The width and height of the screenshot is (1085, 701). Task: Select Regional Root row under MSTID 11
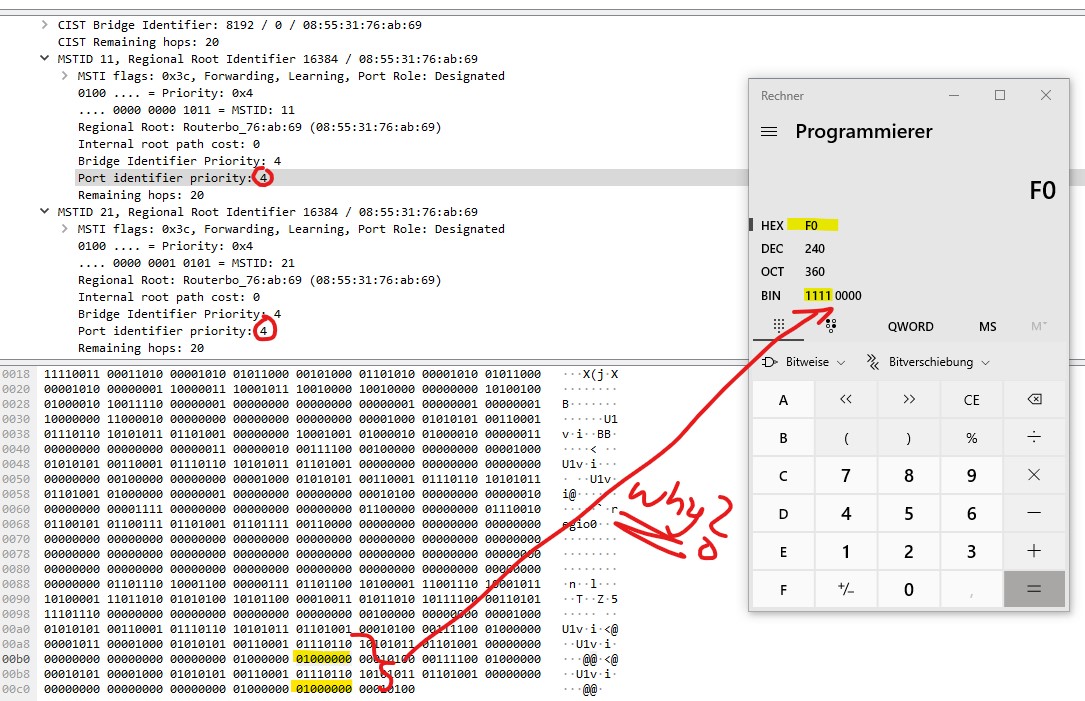tap(259, 127)
